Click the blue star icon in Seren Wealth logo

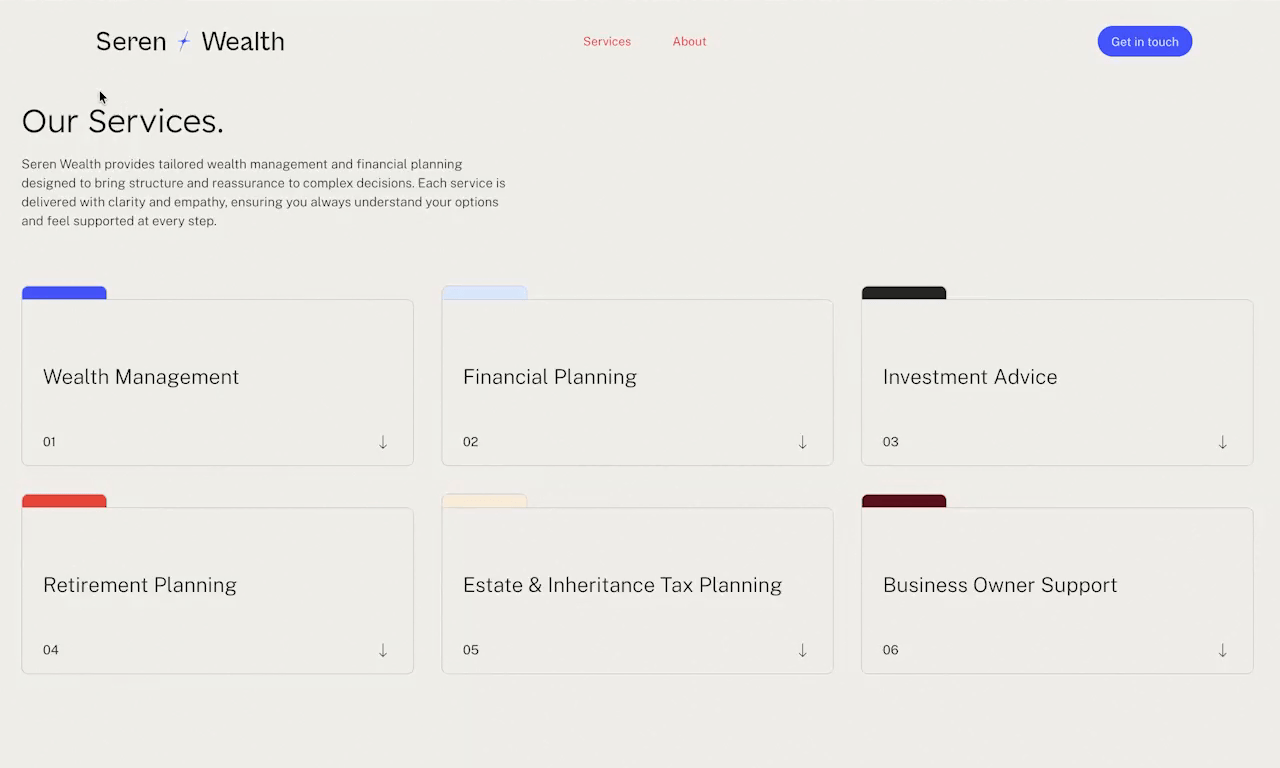pos(184,41)
